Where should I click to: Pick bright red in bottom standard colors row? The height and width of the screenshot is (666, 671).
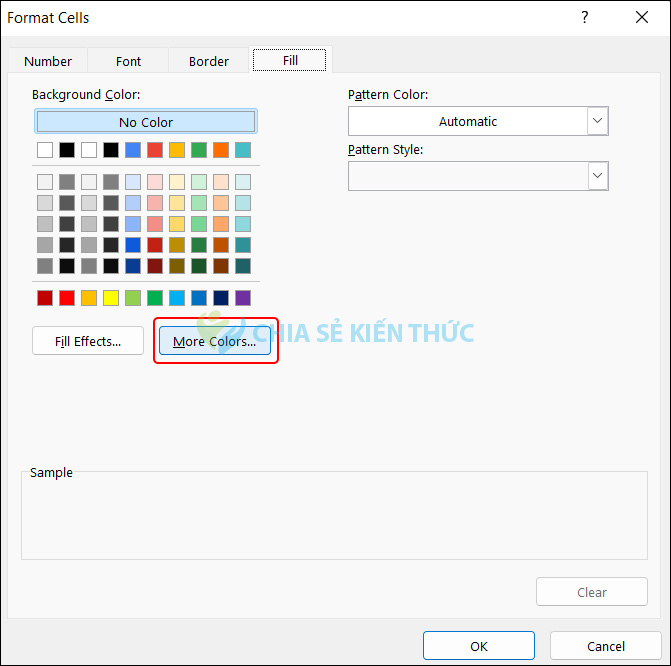(x=67, y=298)
